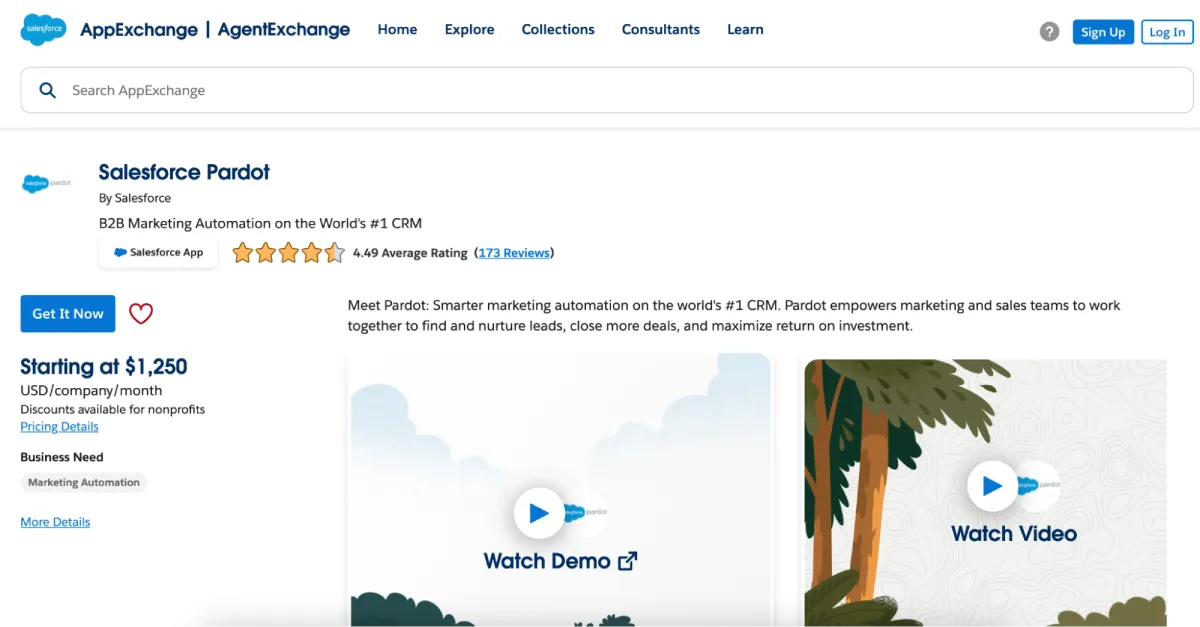The image size is (1200, 627).
Task: Open the Sign Up button
Action: [x=1103, y=31]
